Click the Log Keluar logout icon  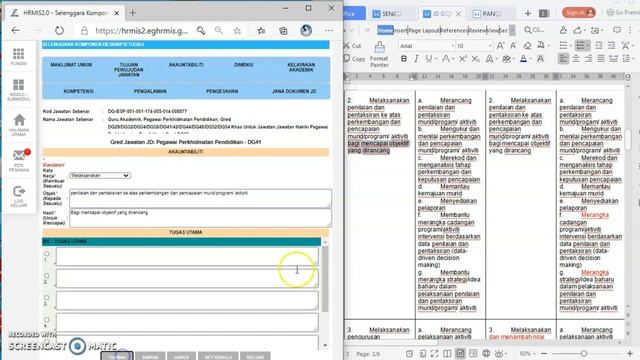pyautogui.click(x=19, y=191)
